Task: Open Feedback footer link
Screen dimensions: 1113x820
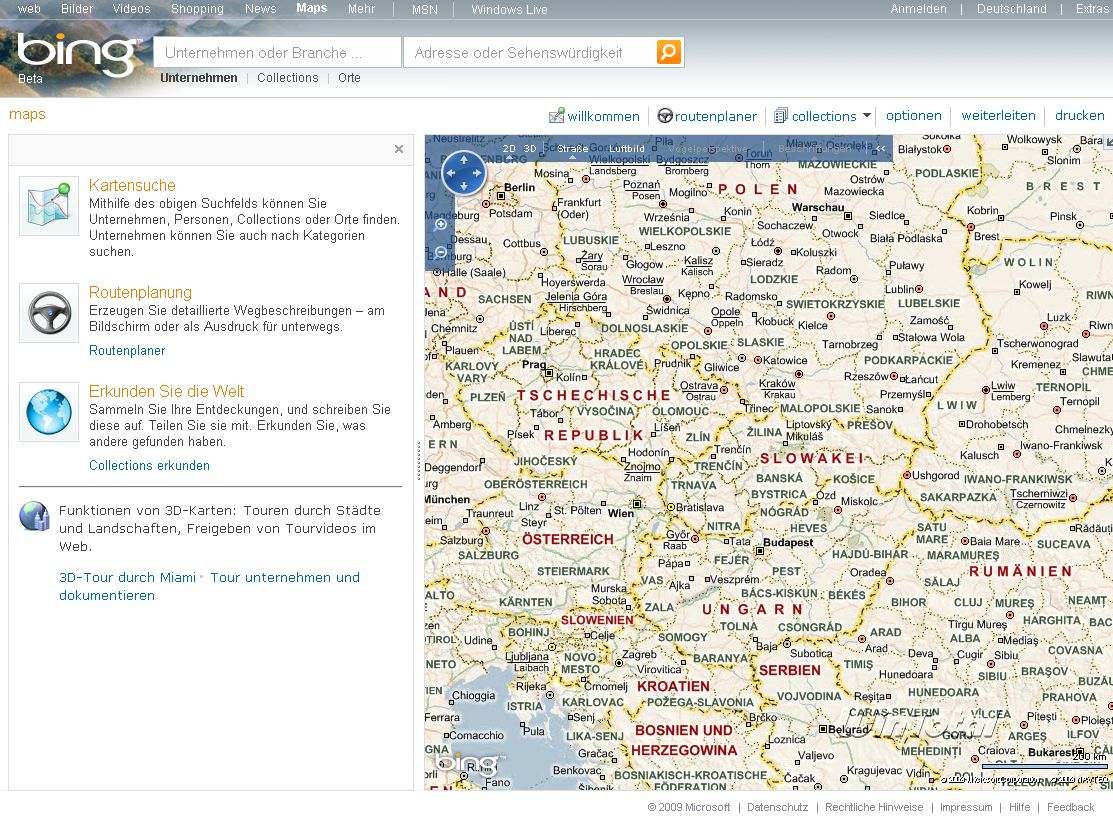Action: coord(1070,807)
